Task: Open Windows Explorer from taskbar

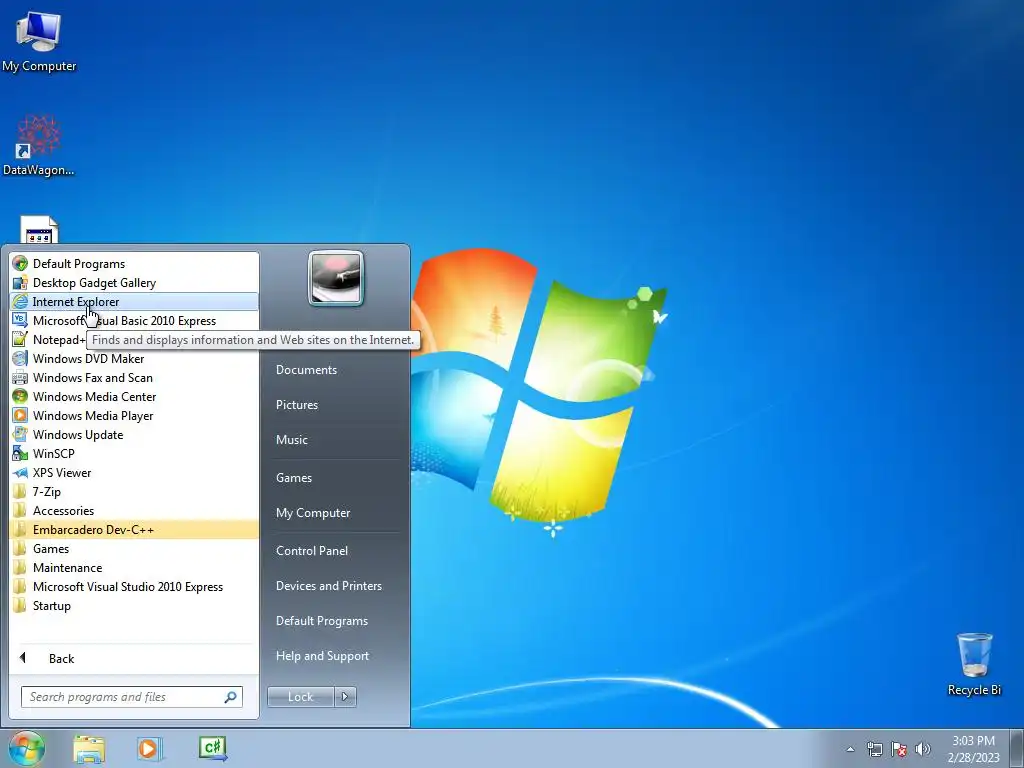Action: [89, 749]
